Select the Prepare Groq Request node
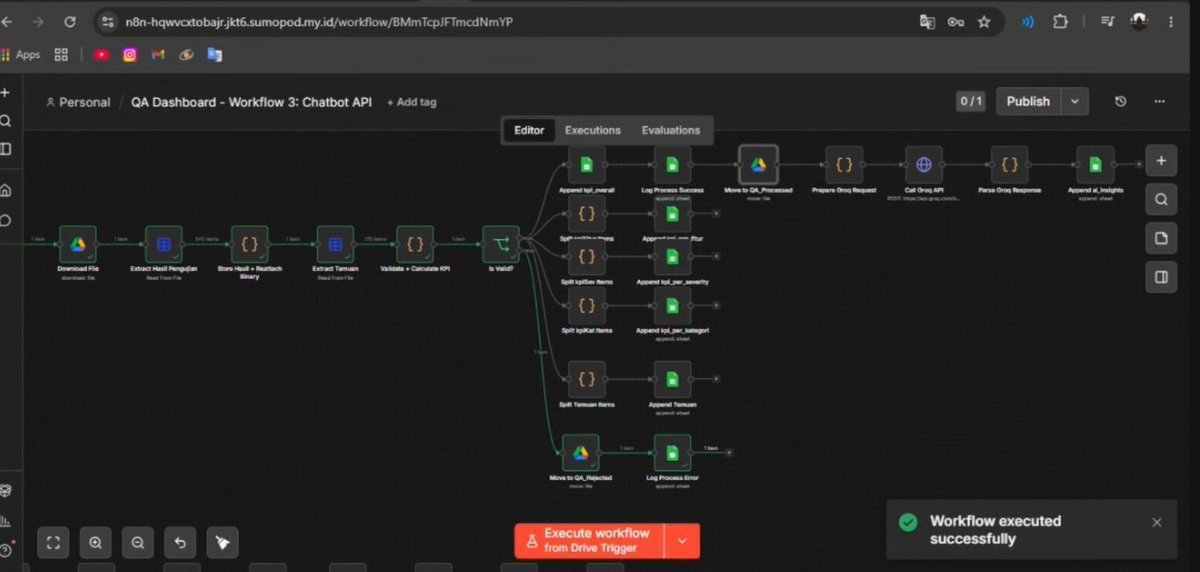Screen dimensions: 1200x572 (844, 164)
